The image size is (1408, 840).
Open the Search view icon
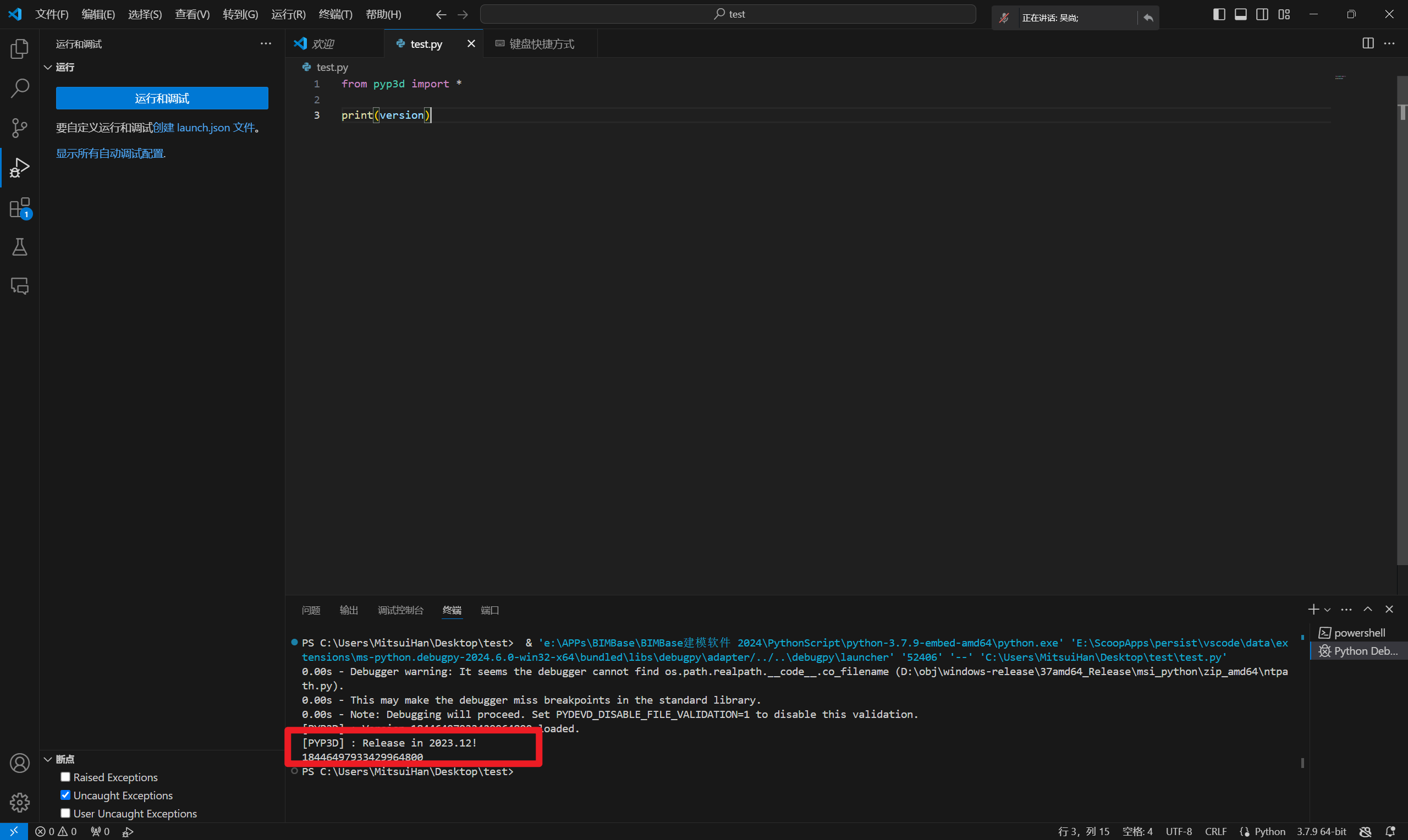pos(20,89)
